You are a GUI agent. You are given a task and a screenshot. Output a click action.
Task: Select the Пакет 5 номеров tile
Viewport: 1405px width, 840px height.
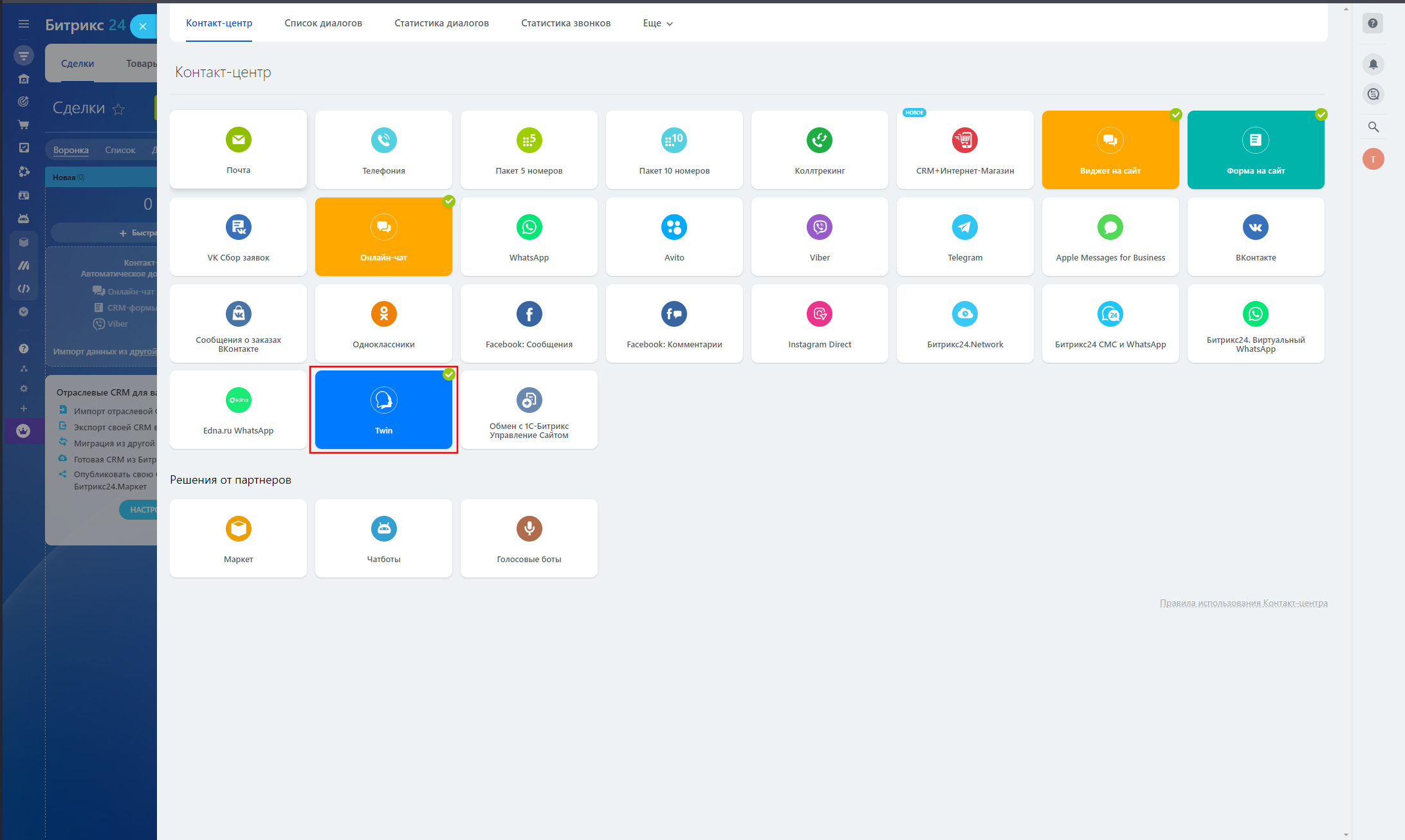pyautogui.click(x=529, y=149)
